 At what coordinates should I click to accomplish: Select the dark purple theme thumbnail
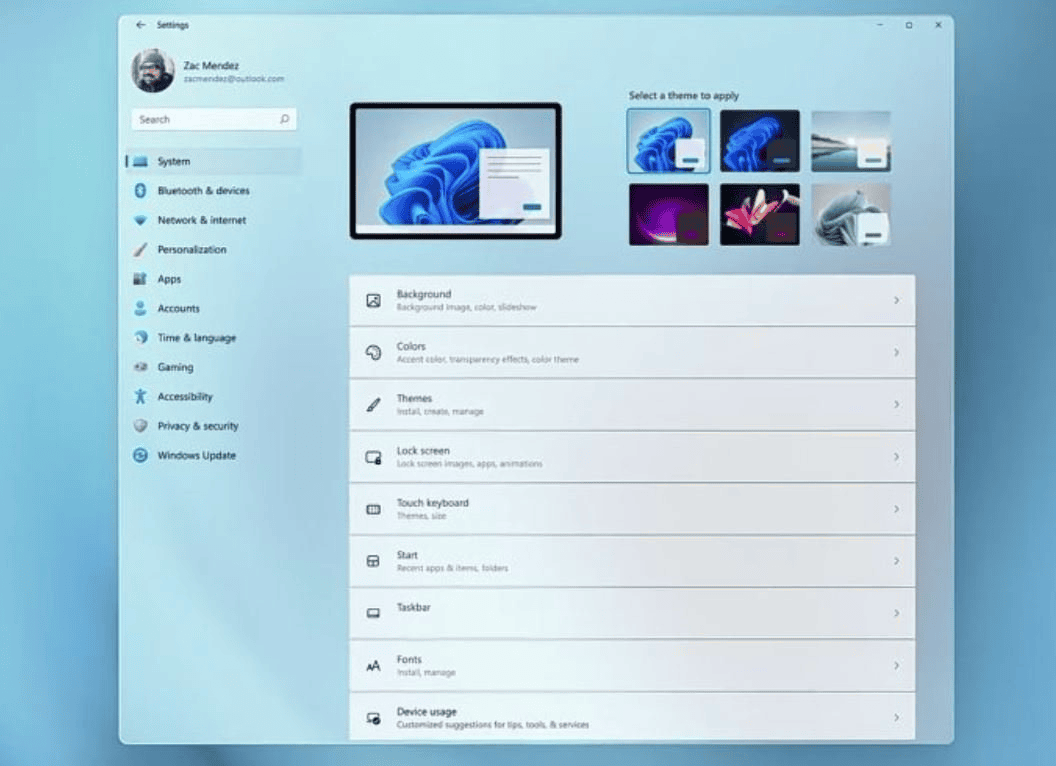668,213
